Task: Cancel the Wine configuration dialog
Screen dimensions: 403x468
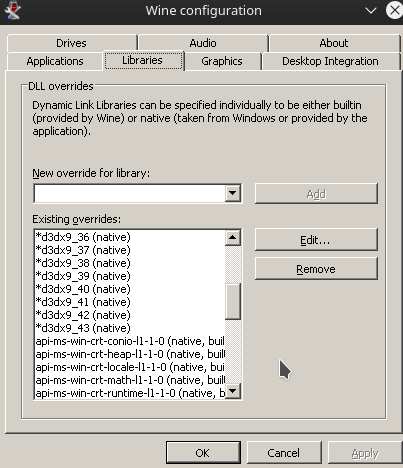Action: pyautogui.click(x=284, y=453)
